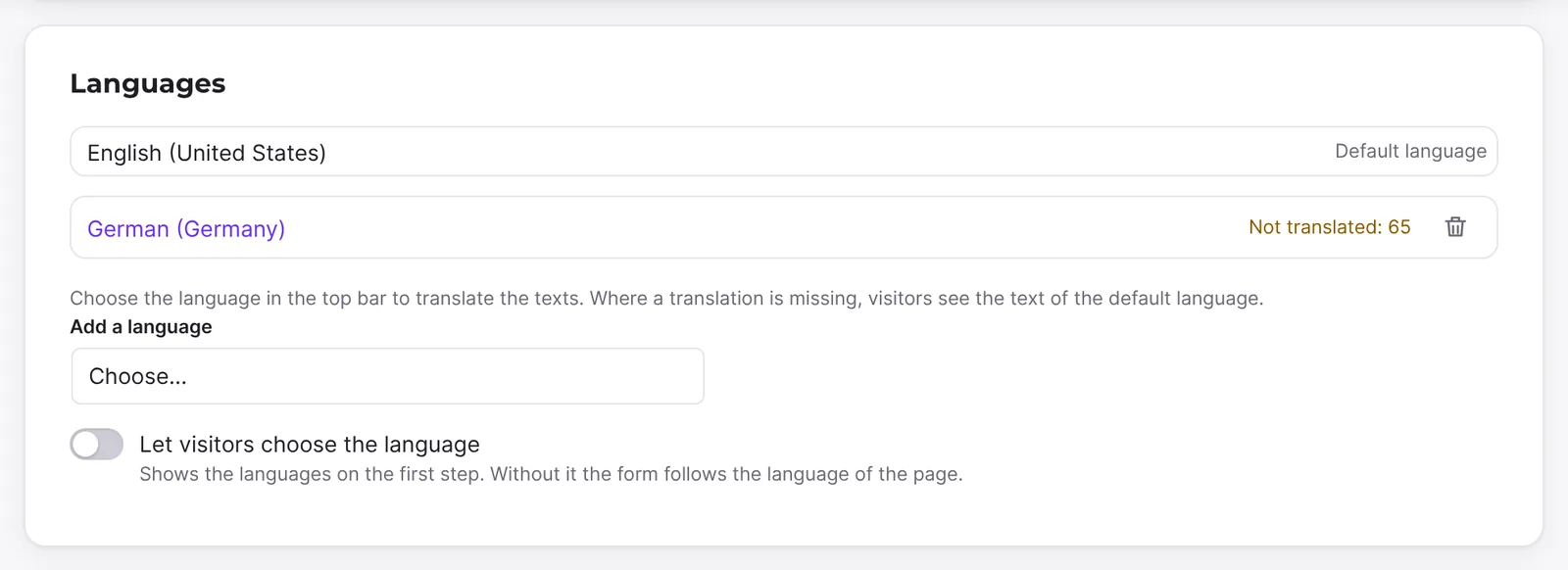1568x570 pixels.
Task: Click the Not translated: 65 status
Action: tap(1330, 227)
